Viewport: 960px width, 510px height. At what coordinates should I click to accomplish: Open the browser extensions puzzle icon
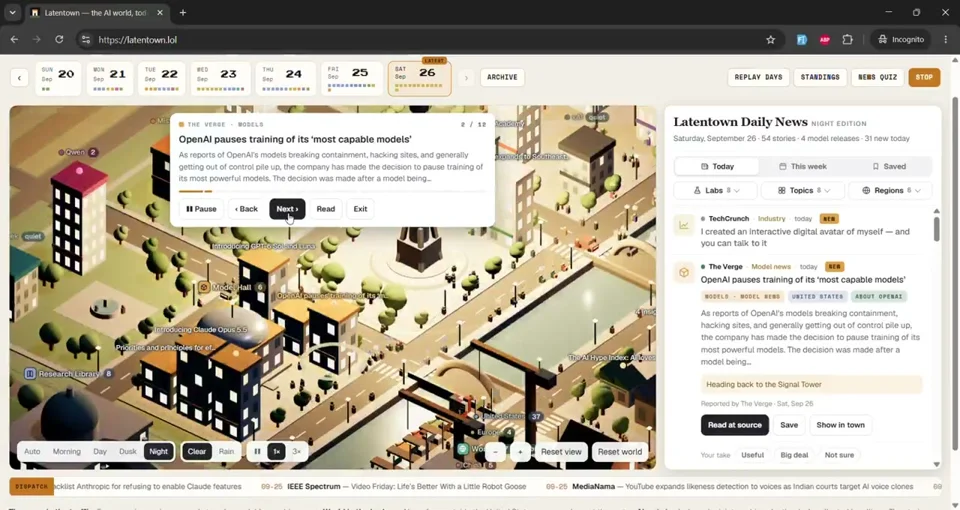click(847, 39)
